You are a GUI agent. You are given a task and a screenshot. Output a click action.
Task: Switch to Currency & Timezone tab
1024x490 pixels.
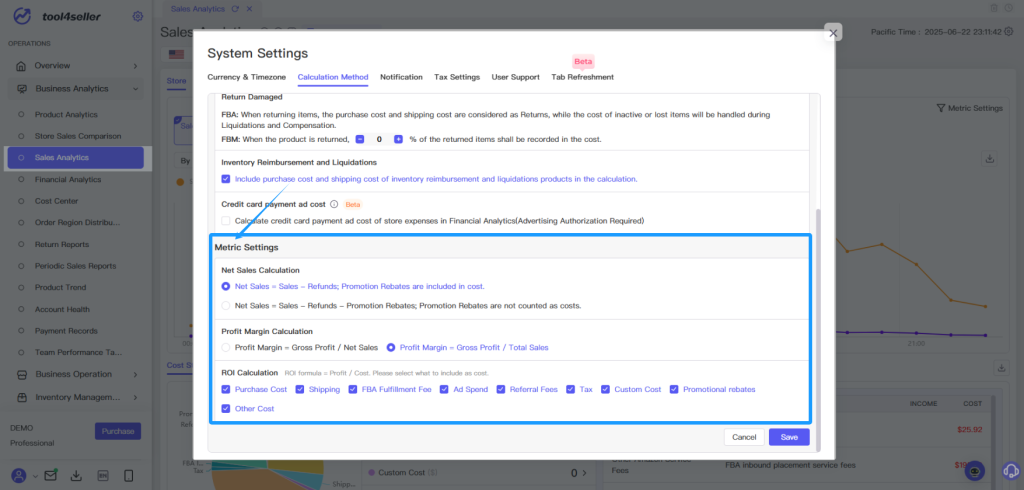click(x=247, y=77)
